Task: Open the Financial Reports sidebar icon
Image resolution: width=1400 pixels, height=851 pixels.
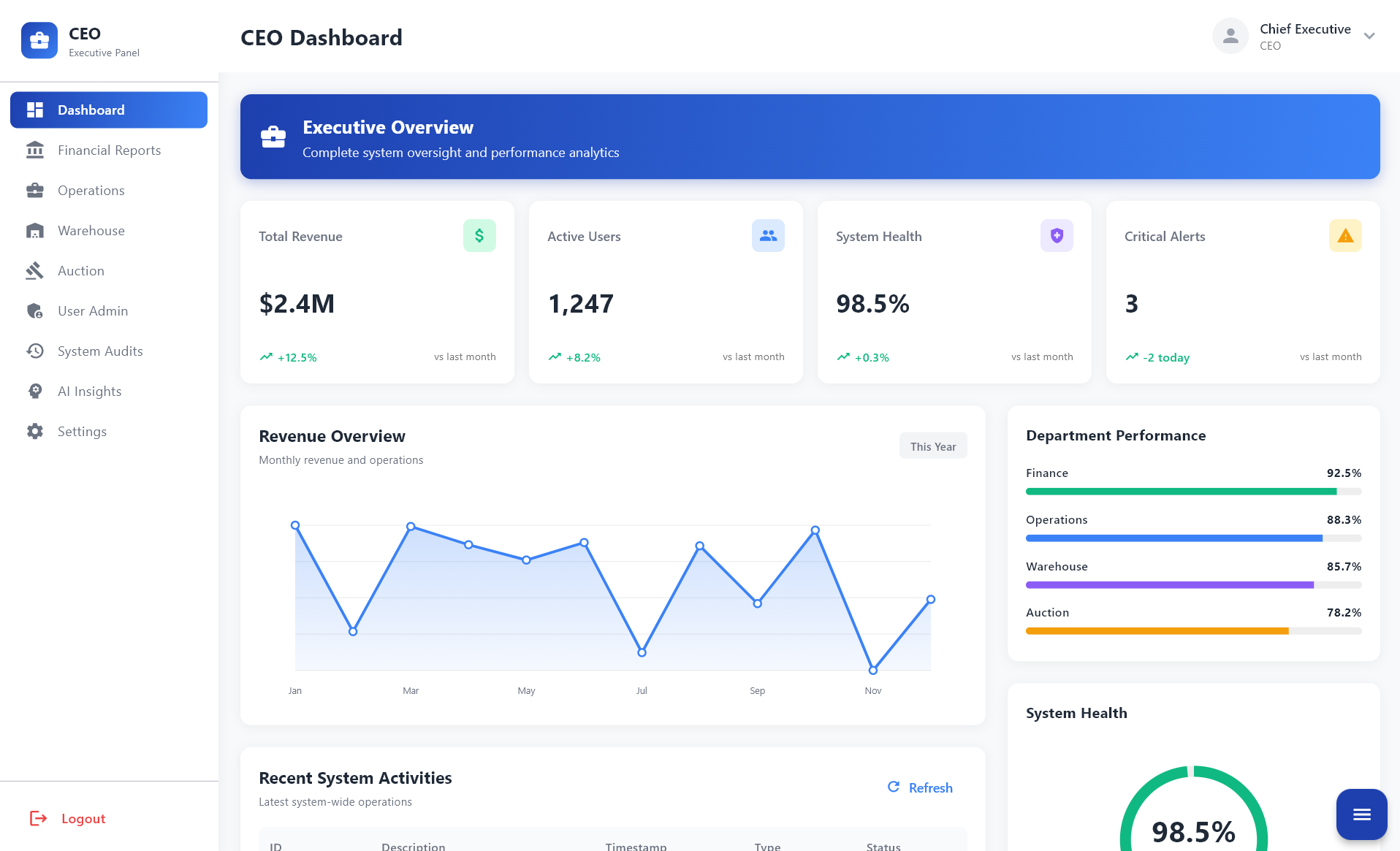Action: tap(34, 150)
